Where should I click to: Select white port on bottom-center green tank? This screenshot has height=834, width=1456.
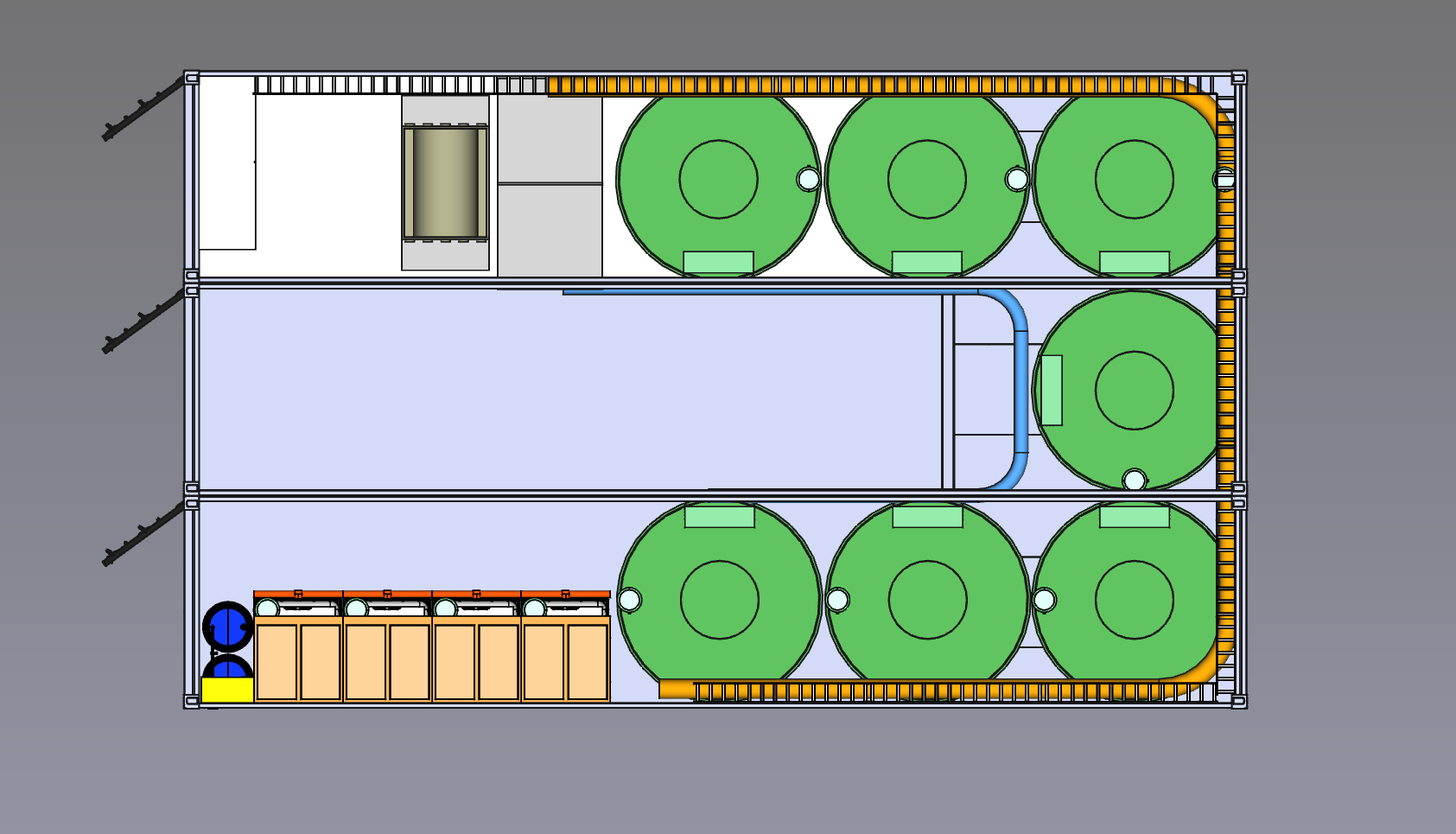coord(837,599)
